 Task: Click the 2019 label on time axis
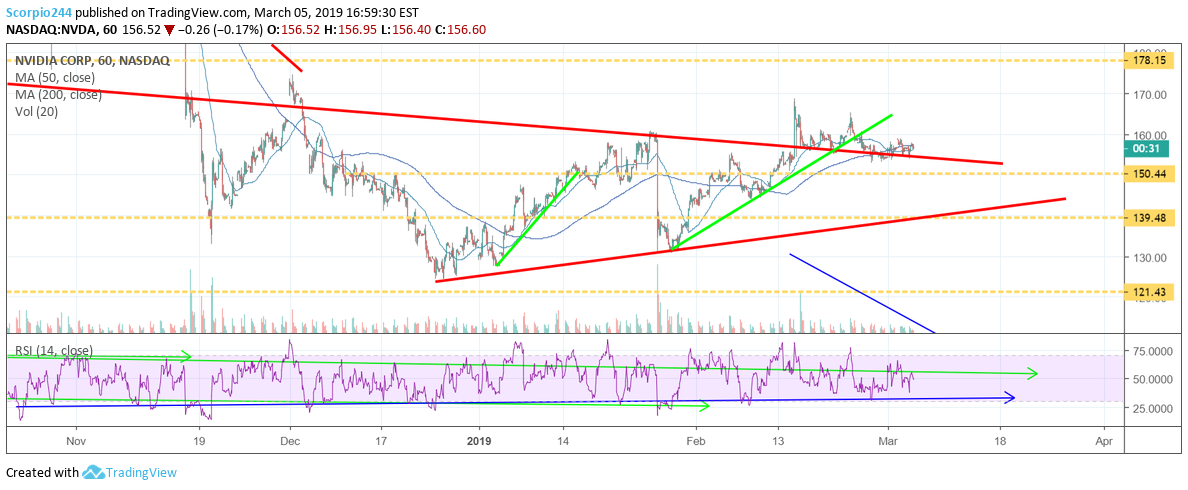point(478,439)
